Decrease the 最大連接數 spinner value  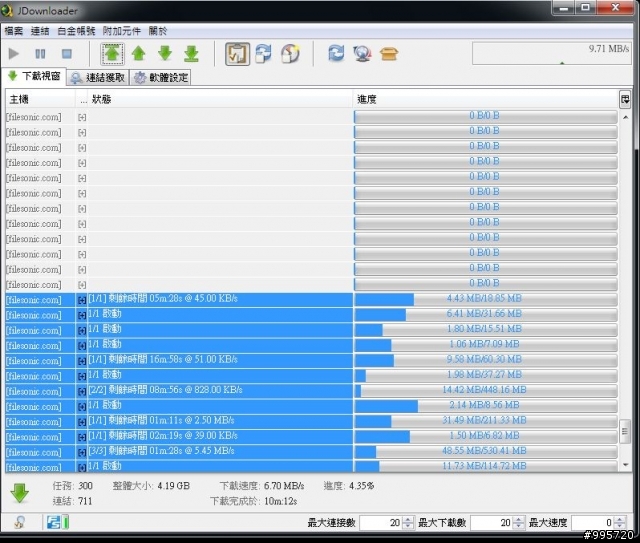[x=408, y=525]
